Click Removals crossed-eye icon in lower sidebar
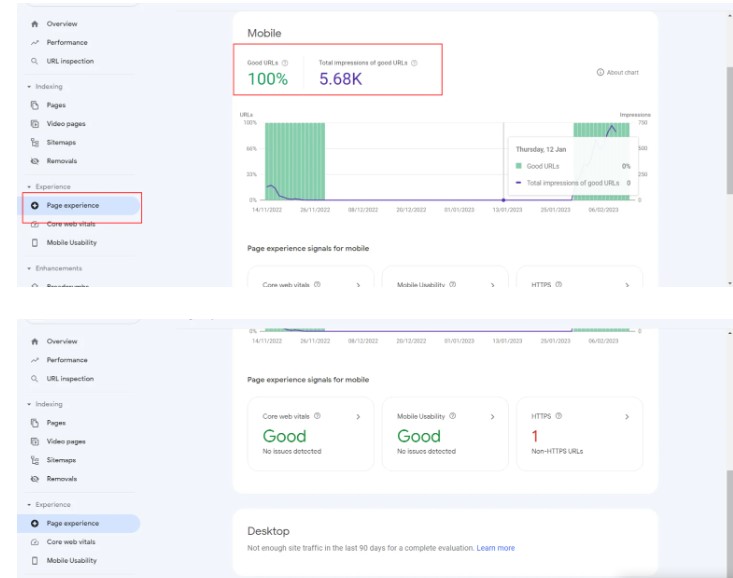Image resolution: width=733 pixels, height=578 pixels. click(35, 479)
